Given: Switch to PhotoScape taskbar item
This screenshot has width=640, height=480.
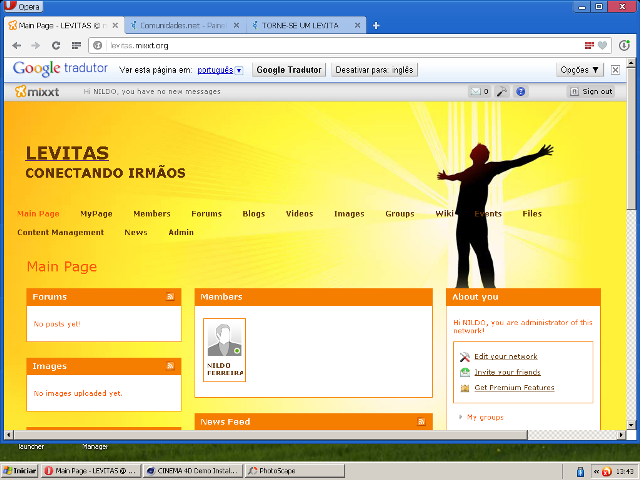Looking at the screenshot, I should click(295, 471).
